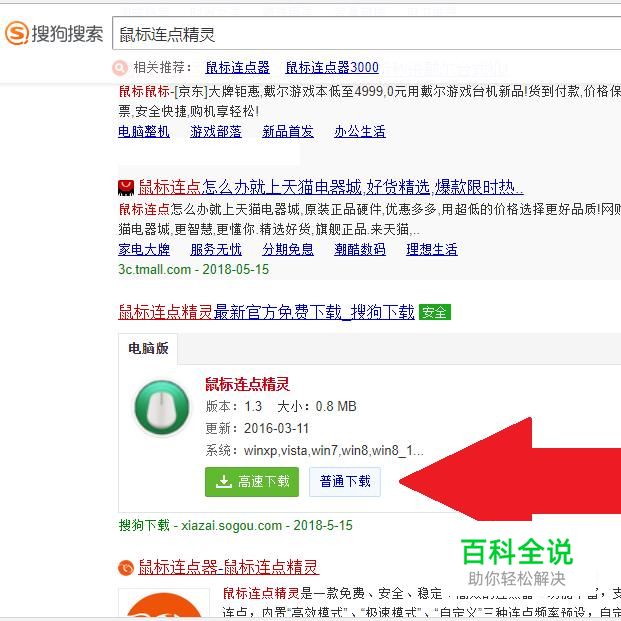This screenshot has height=621, width=621.
Task: Click the Tmall cat icon
Action: tap(126, 187)
